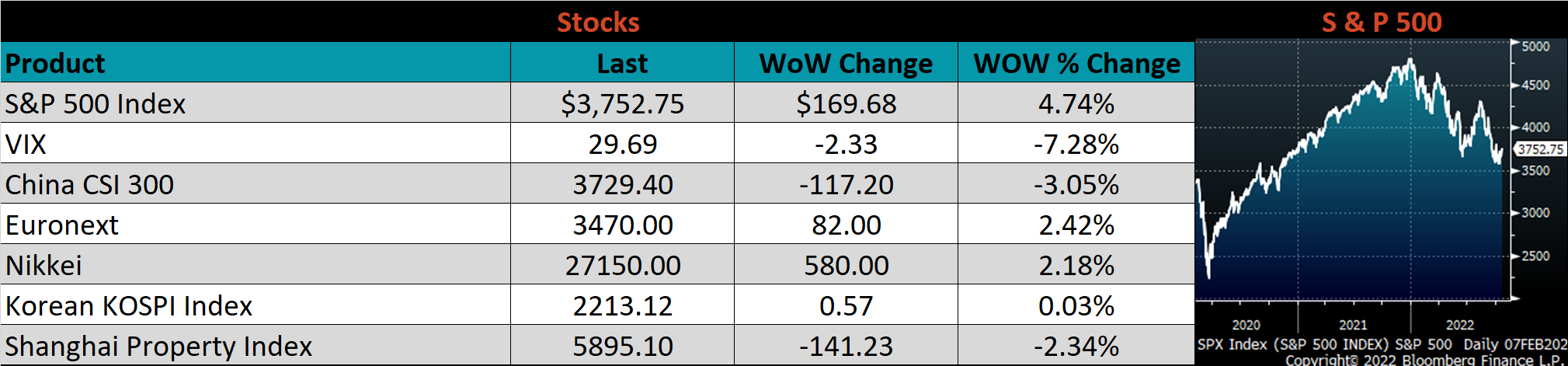The height and width of the screenshot is (366, 1568).
Task: Click the $3,752.75 last price cell
Action: (x=622, y=103)
